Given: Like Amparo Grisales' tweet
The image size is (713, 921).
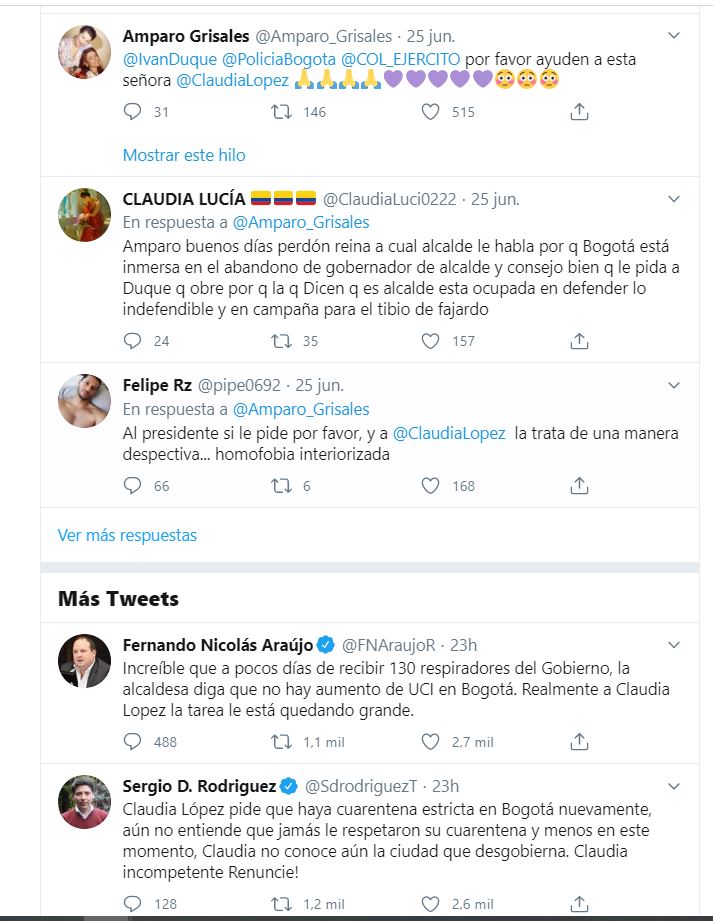Looking at the screenshot, I should (x=431, y=113).
